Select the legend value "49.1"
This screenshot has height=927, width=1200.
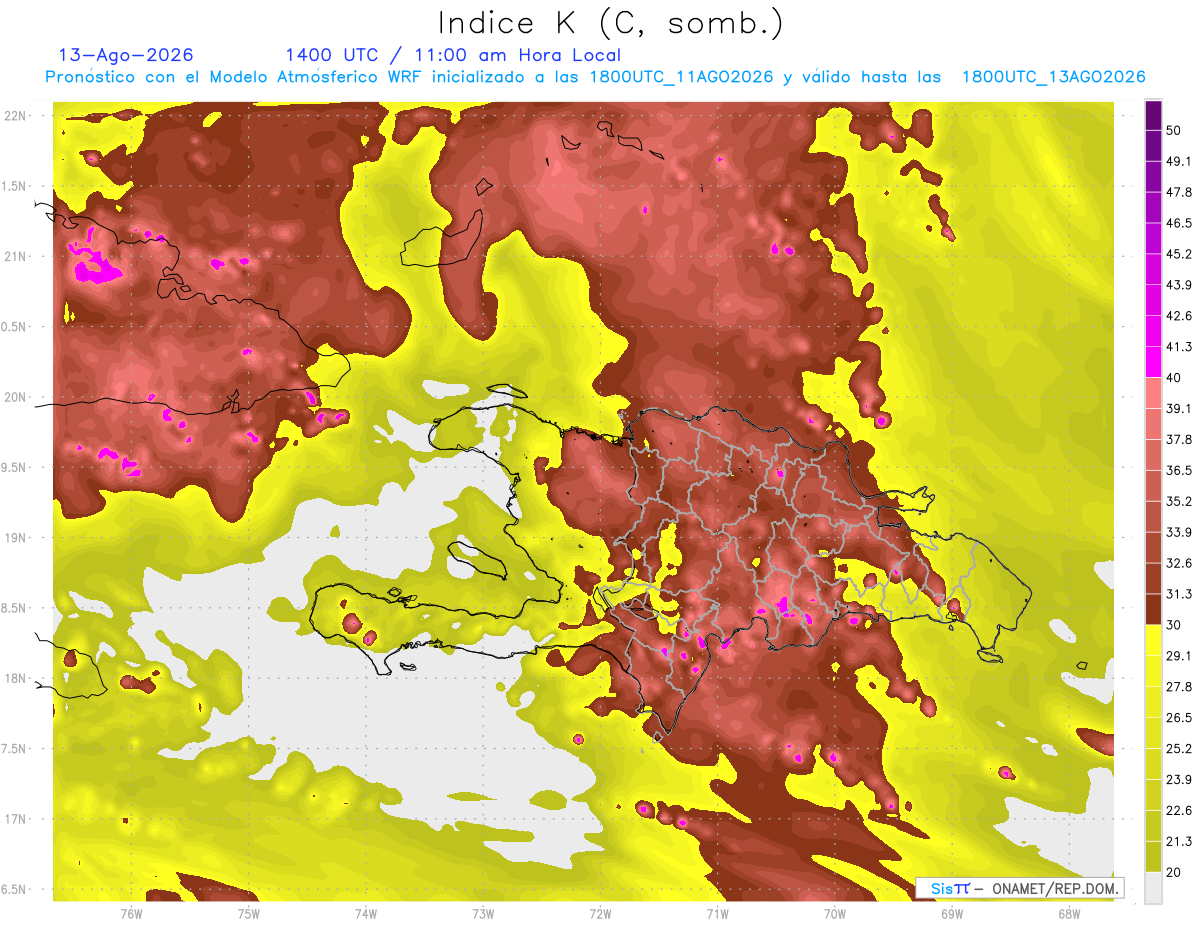1179,161
